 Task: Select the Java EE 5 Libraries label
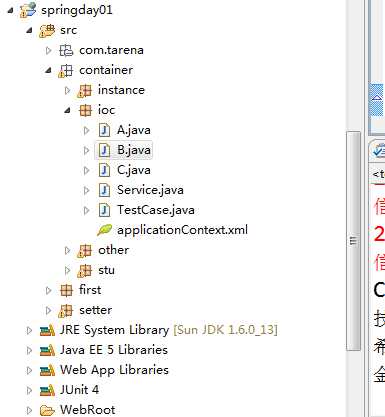[114, 350]
